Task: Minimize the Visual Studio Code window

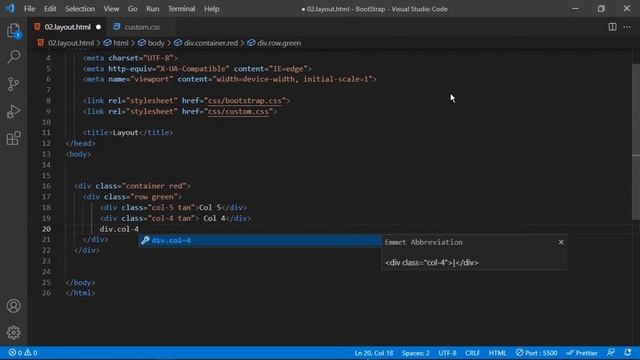Action: (x=575, y=9)
